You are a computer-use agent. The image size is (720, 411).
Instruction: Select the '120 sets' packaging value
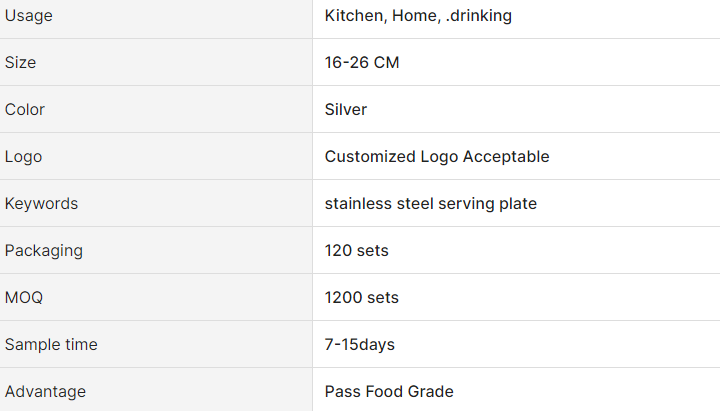[x=357, y=250]
